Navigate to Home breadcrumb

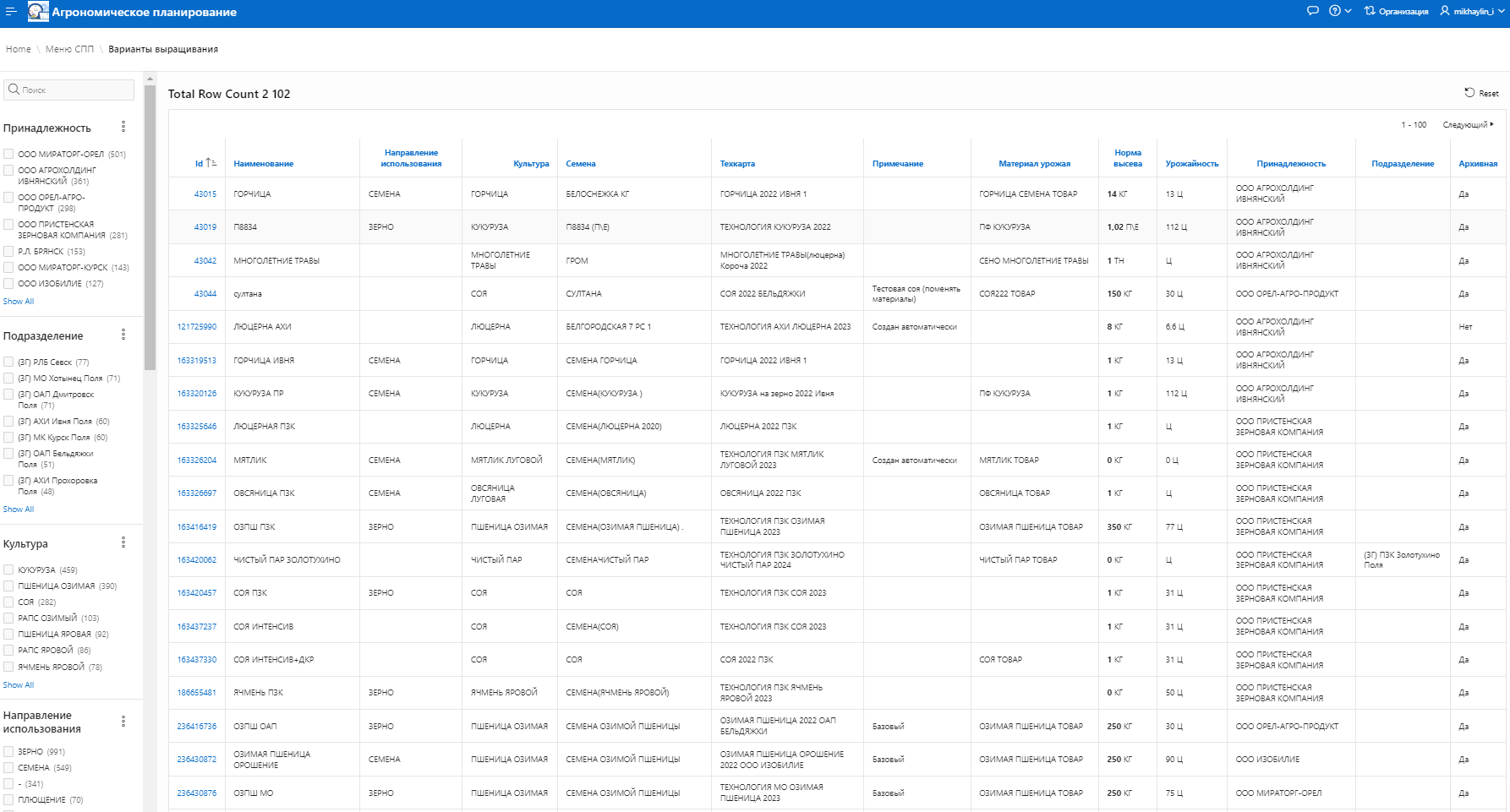pos(18,49)
